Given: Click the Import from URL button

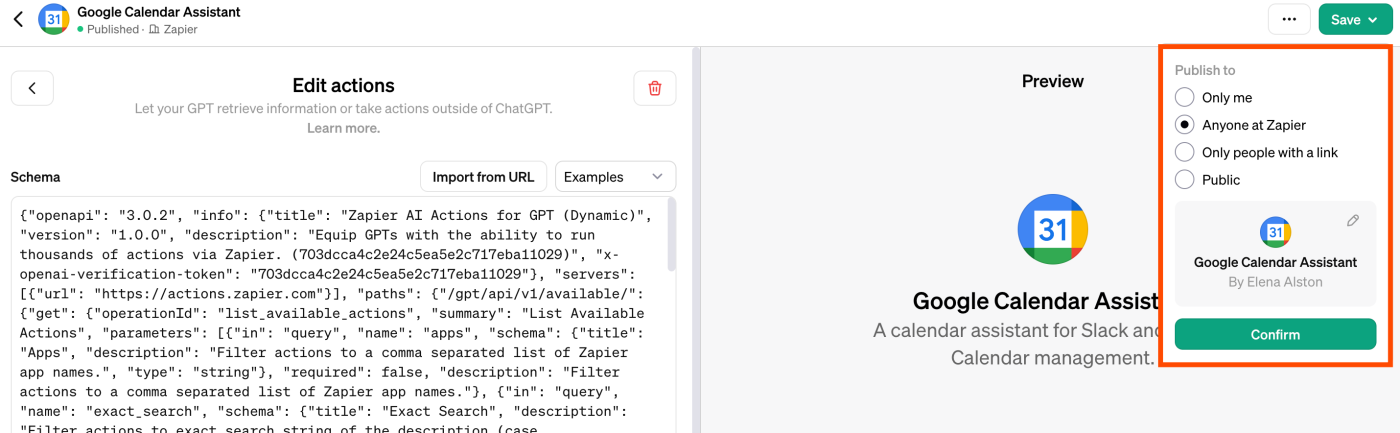Looking at the screenshot, I should pyautogui.click(x=483, y=177).
